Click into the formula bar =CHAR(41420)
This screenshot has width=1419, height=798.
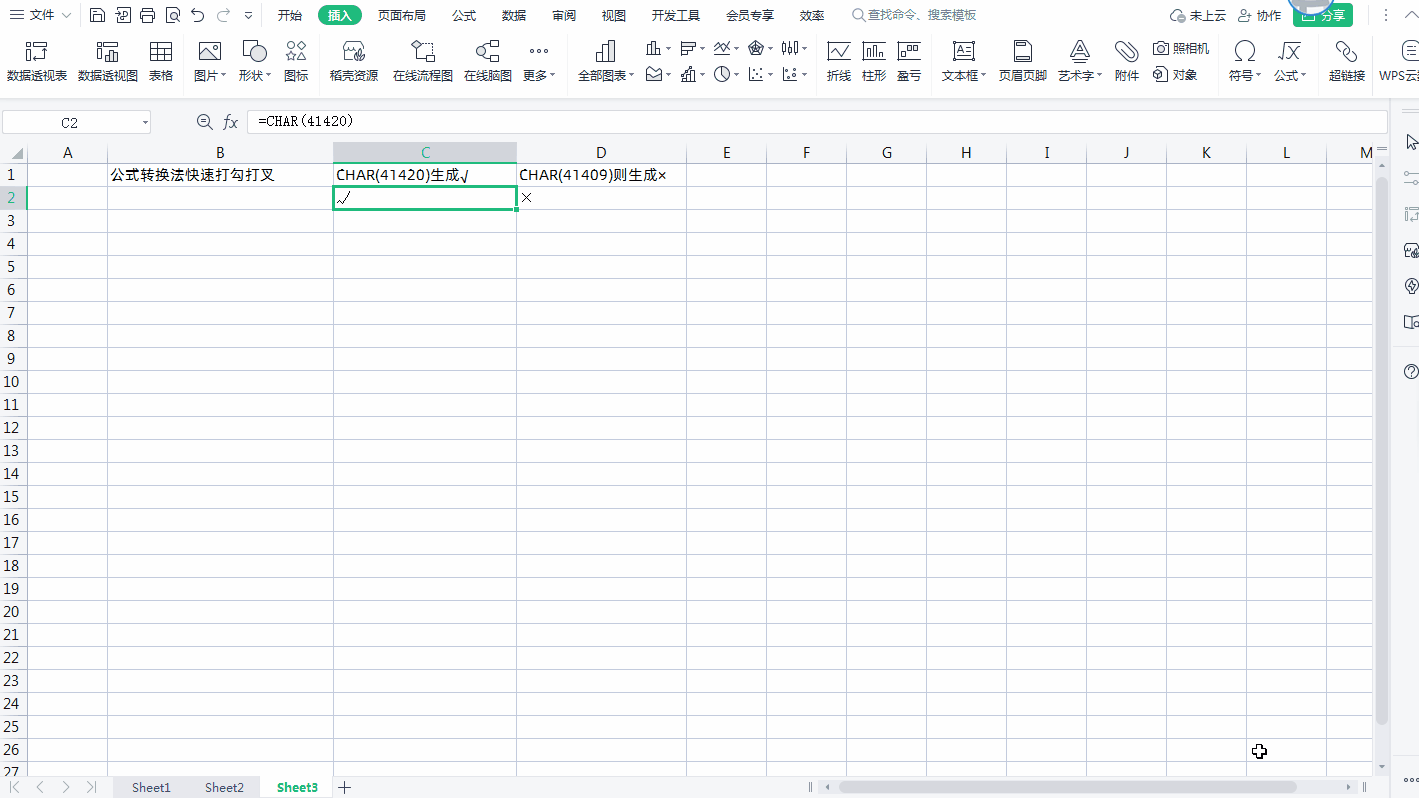click(817, 122)
